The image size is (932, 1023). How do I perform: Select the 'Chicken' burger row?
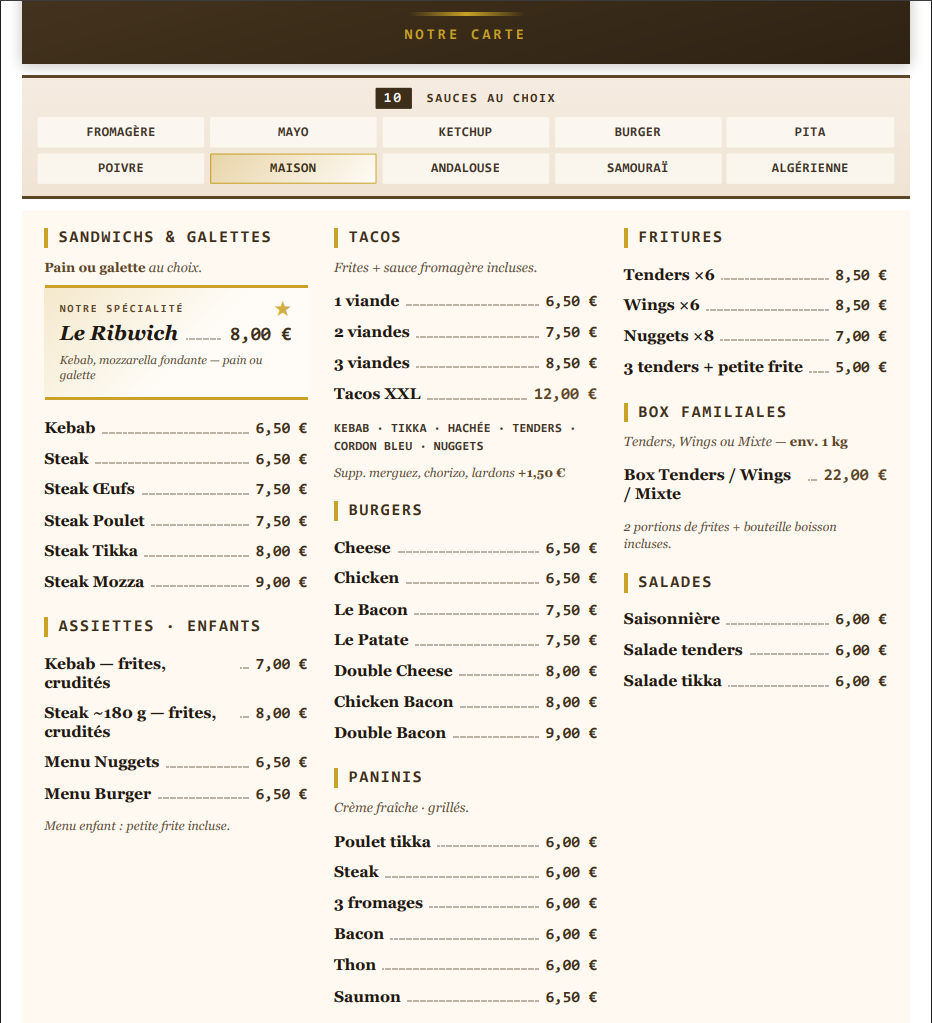(x=466, y=578)
